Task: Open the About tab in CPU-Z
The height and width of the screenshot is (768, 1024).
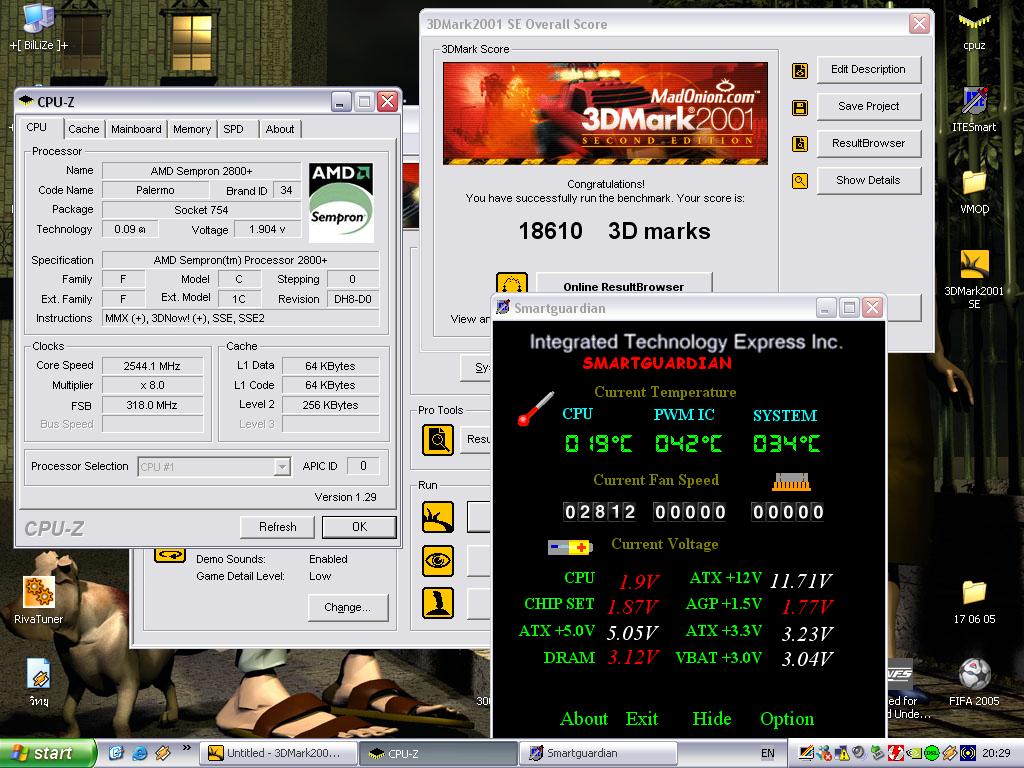Action: pos(280,129)
